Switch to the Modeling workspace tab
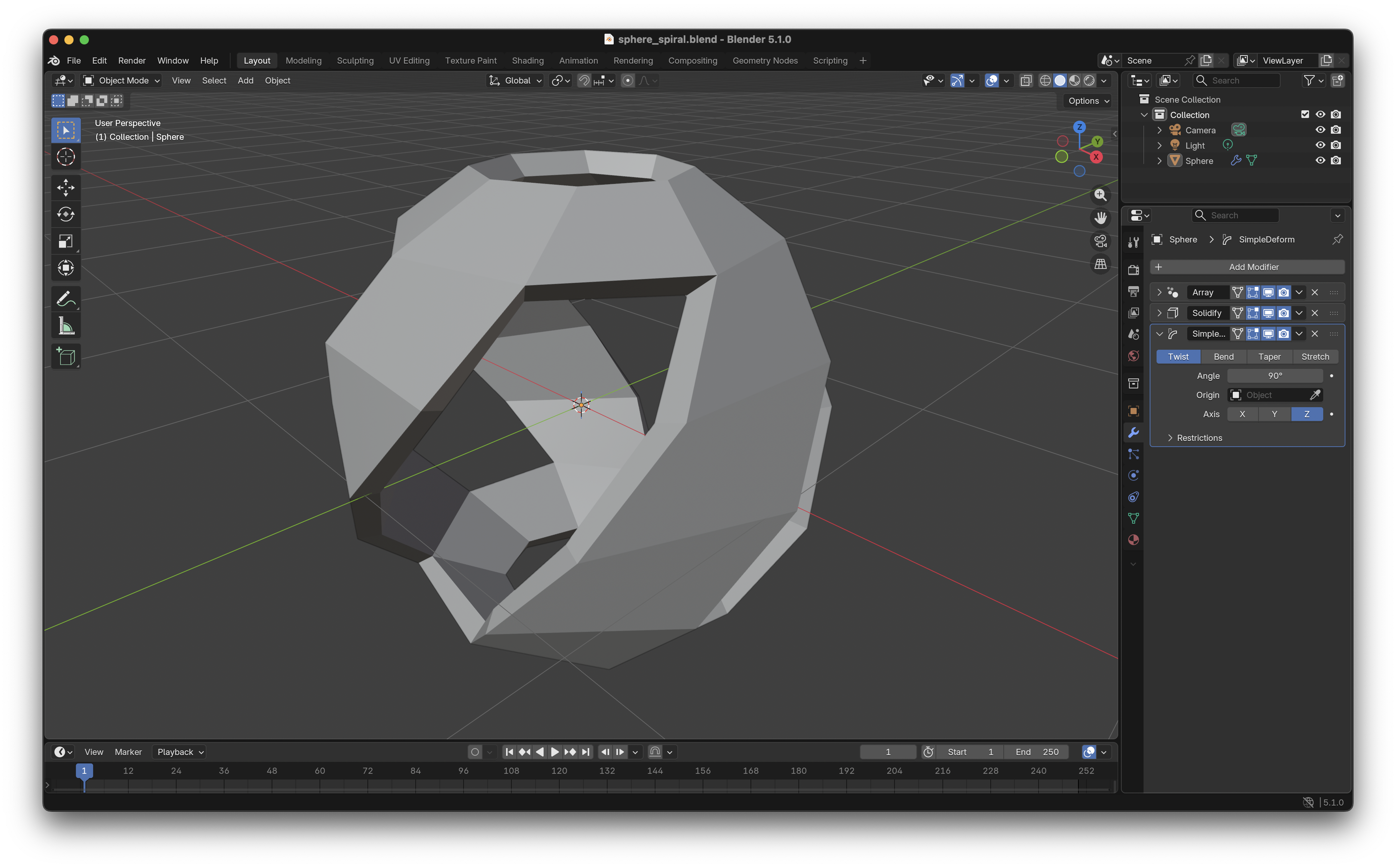The image size is (1396, 868). [x=303, y=60]
